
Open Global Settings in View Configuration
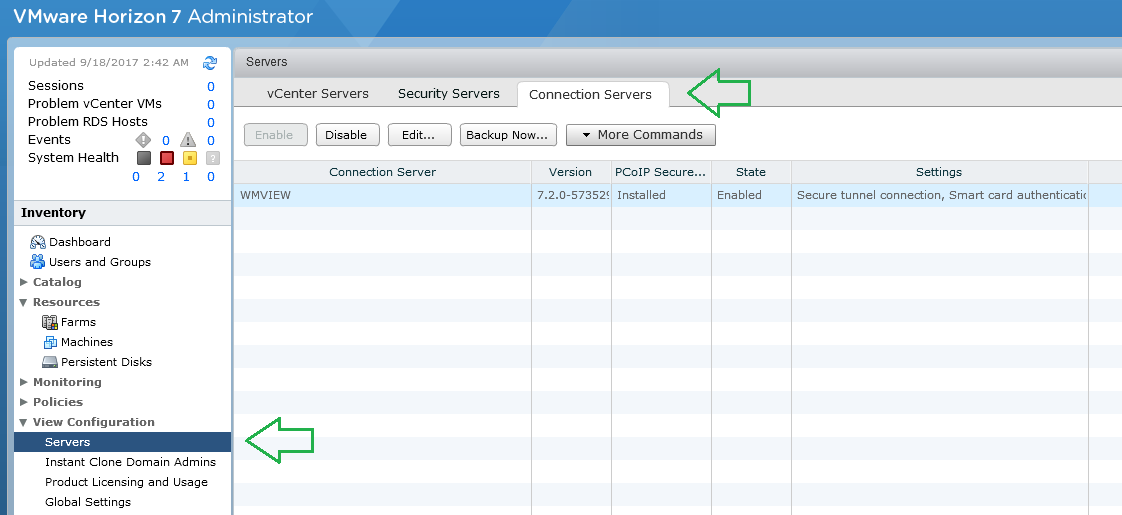(x=88, y=502)
